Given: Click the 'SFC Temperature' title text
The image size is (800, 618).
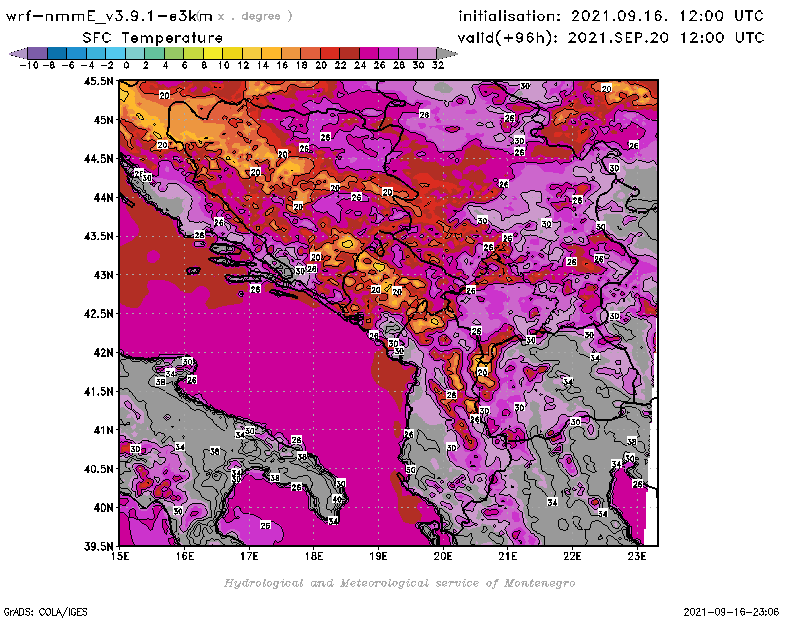Looking at the screenshot, I should (153, 38).
